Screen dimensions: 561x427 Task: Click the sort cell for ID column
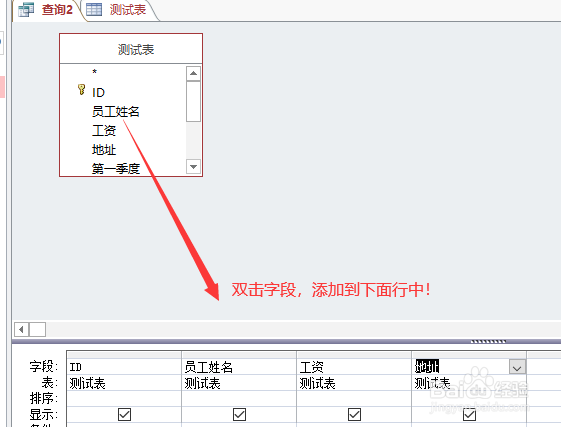tap(124, 398)
